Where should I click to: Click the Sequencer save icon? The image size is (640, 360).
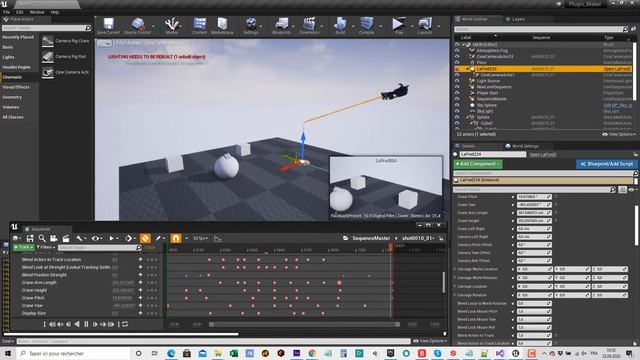(30, 238)
